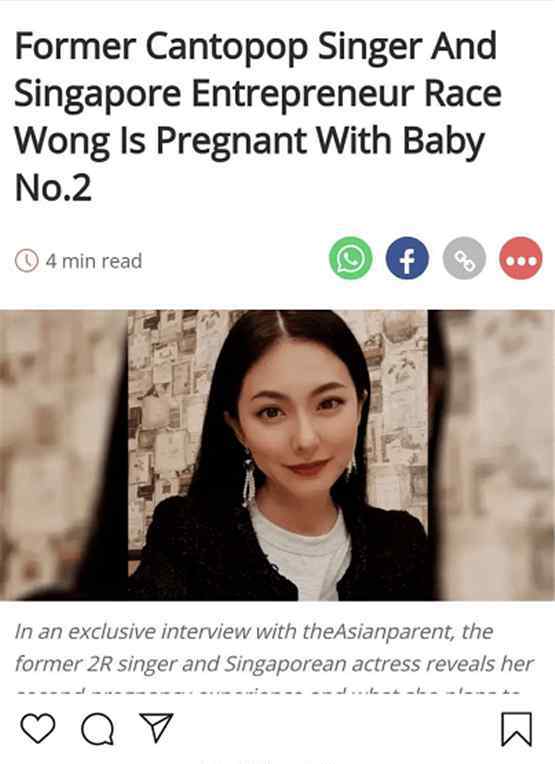Save the post with the bookmark icon
The width and height of the screenshot is (555, 764).
pos(517,729)
